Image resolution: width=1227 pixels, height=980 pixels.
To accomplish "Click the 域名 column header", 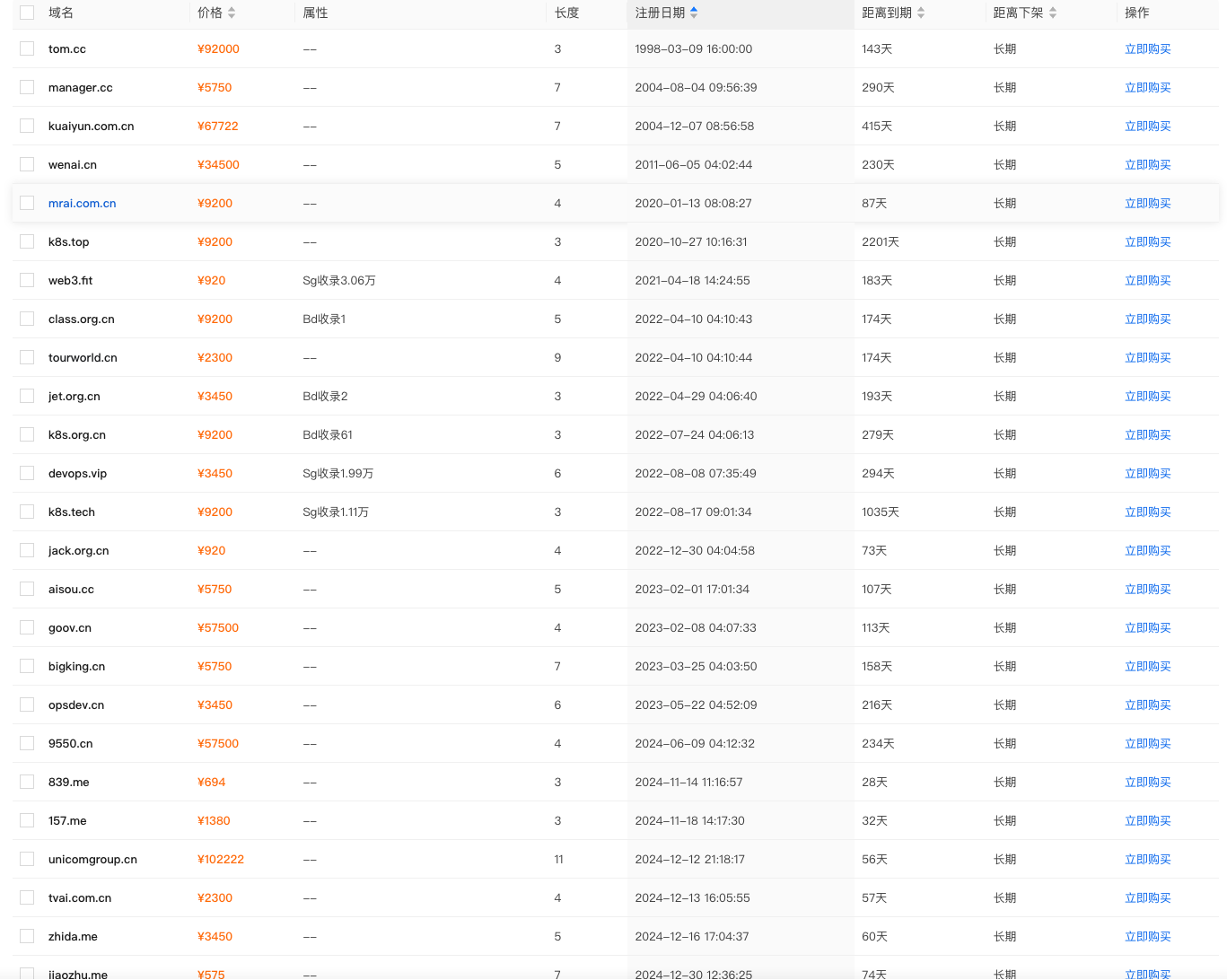I will click(61, 13).
